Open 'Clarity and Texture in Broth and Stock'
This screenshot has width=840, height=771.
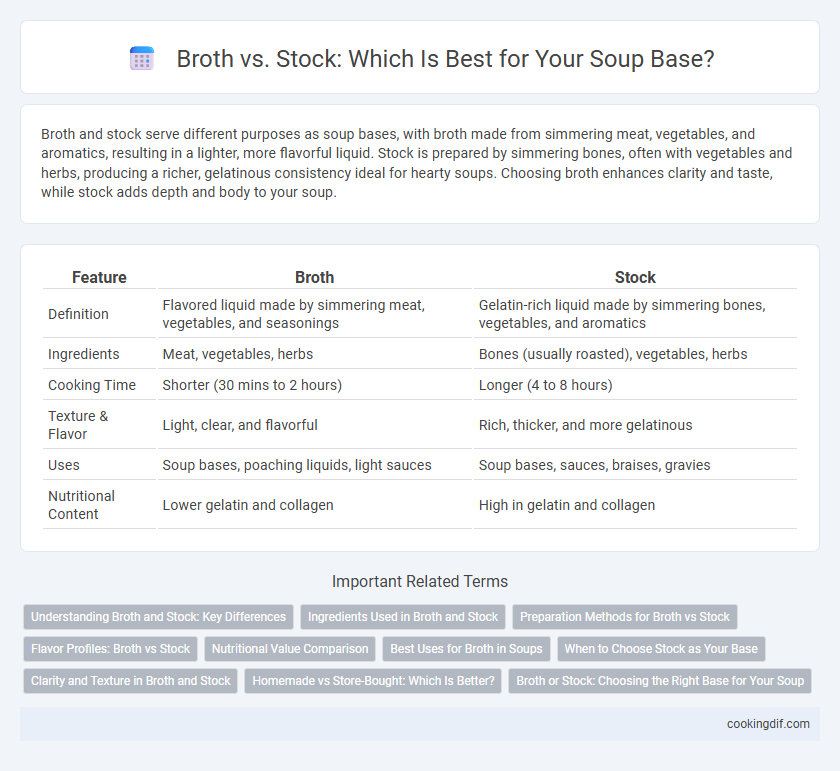(130, 681)
